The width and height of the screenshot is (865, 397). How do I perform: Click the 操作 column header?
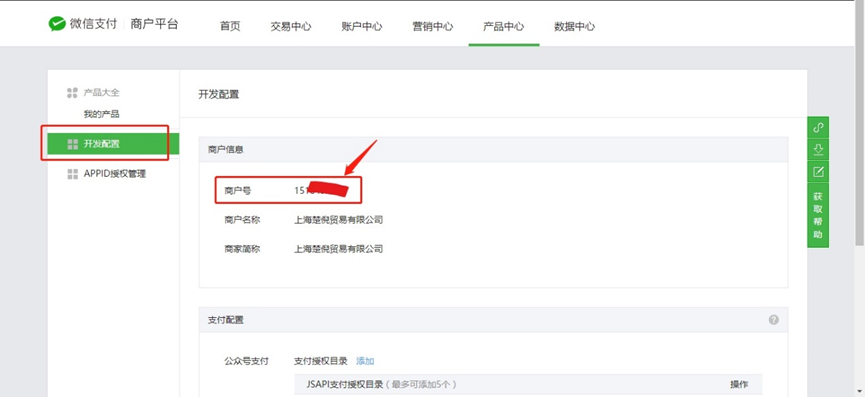point(739,384)
